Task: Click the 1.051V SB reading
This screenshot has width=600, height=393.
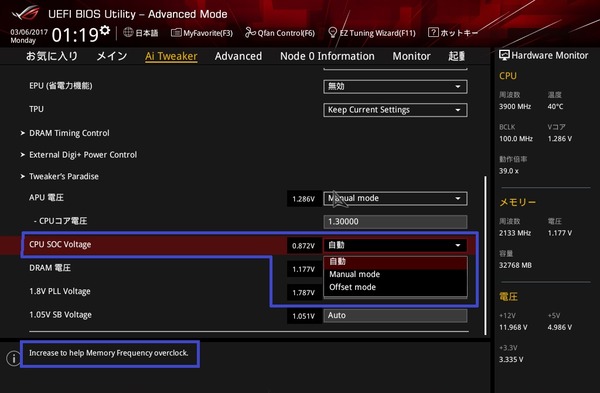Action: click(x=304, y=316)
